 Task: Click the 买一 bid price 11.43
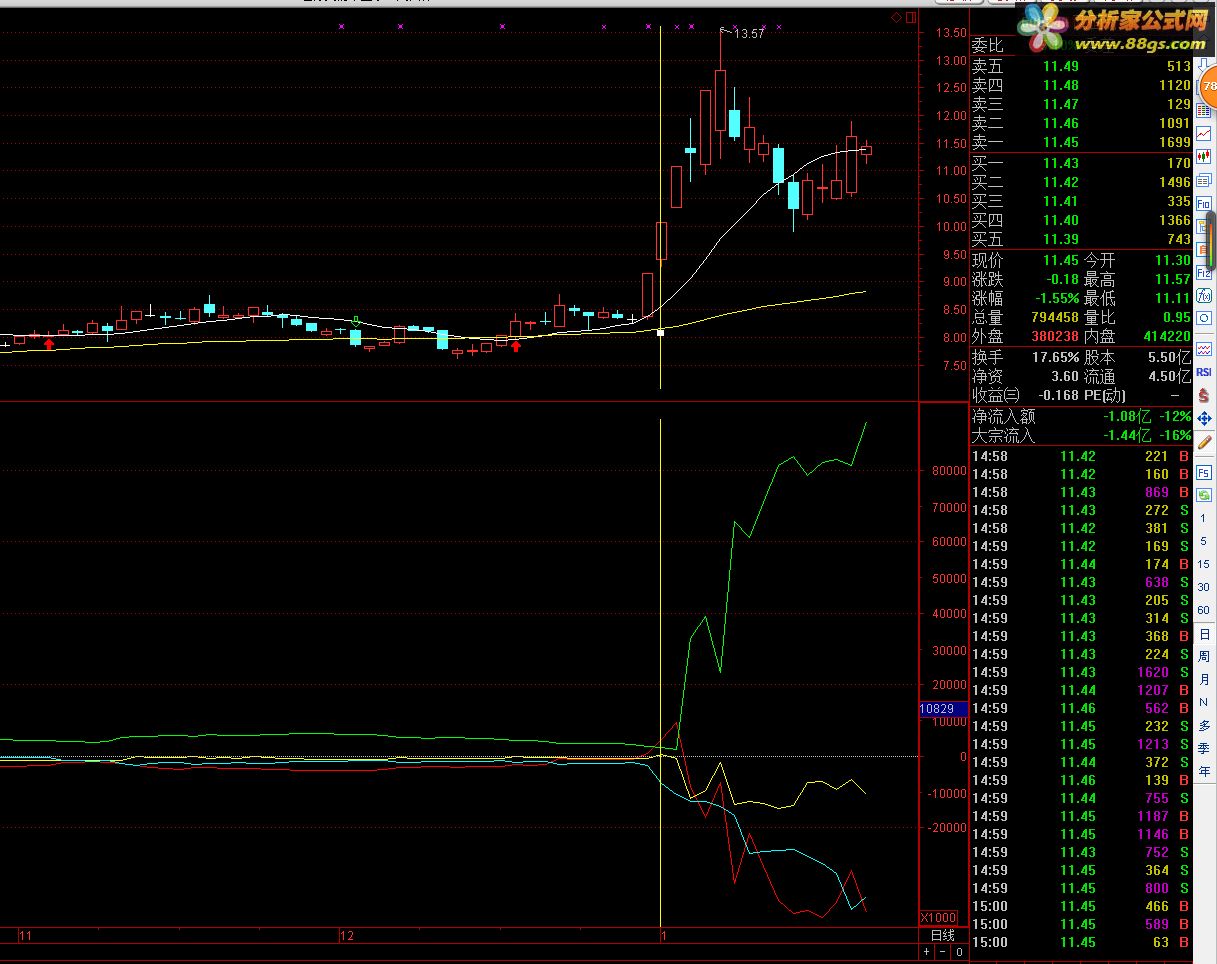(1061, 163)
